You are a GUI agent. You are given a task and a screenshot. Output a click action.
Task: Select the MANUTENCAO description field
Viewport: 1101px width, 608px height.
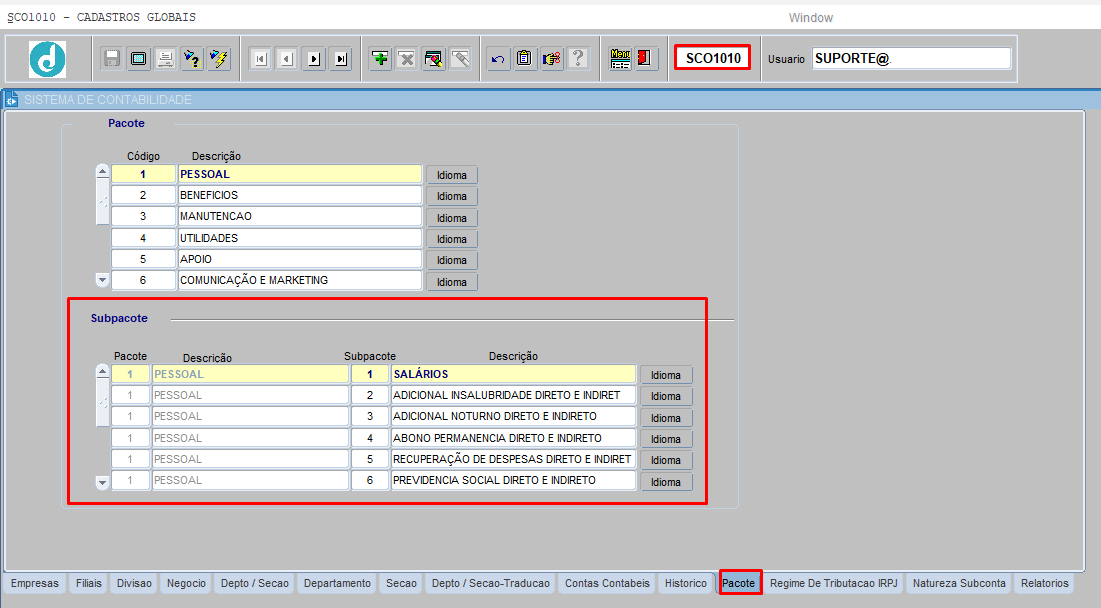click(x=300, y=216)
